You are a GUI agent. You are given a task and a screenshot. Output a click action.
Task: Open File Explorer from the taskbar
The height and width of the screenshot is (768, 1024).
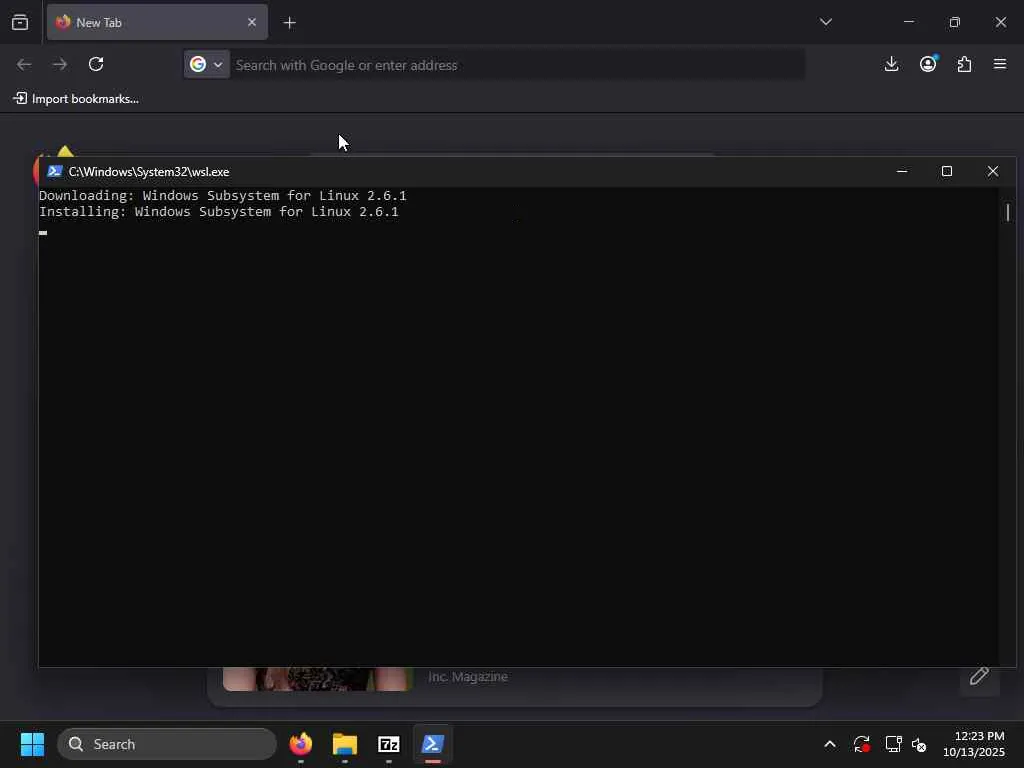pos(345,744)
